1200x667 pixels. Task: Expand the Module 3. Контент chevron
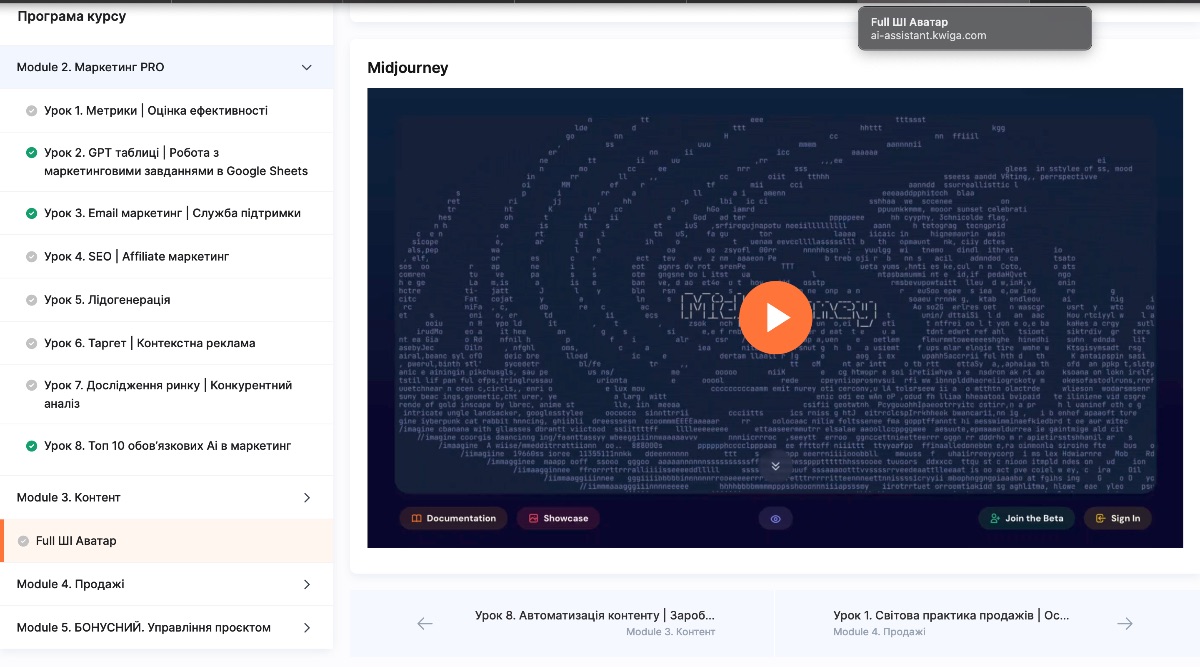(307, 497)
